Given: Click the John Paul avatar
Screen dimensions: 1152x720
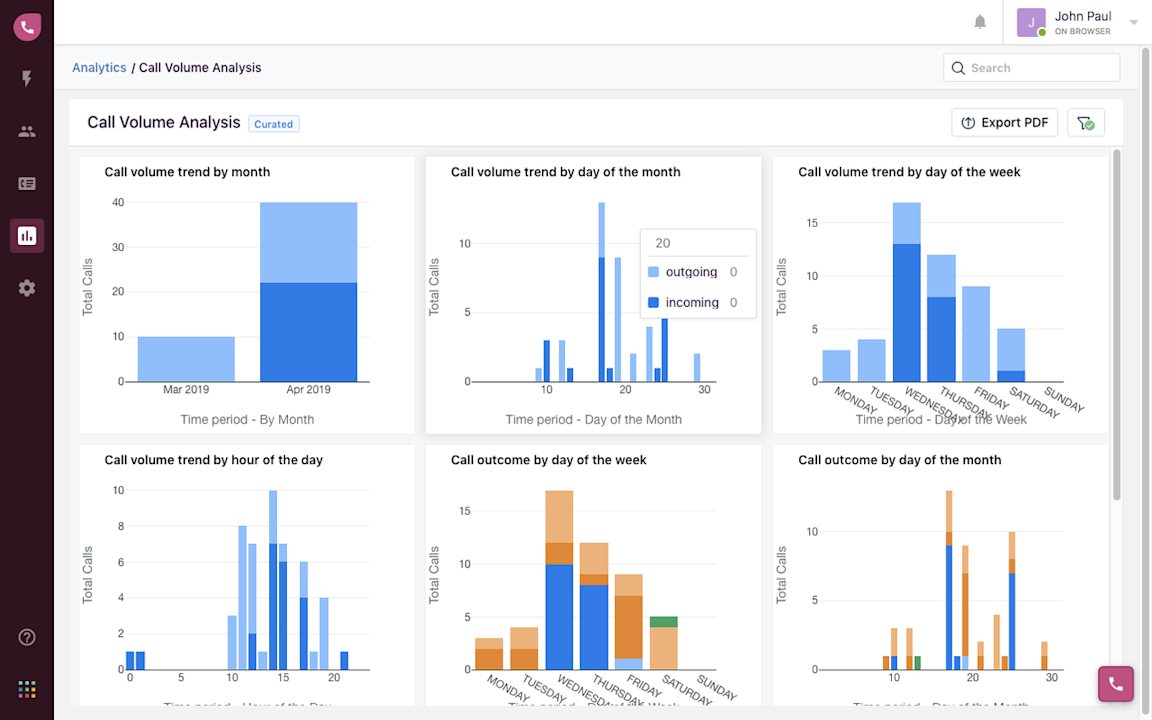Looking at the screenshot, I should click(x=1031, y=23).
